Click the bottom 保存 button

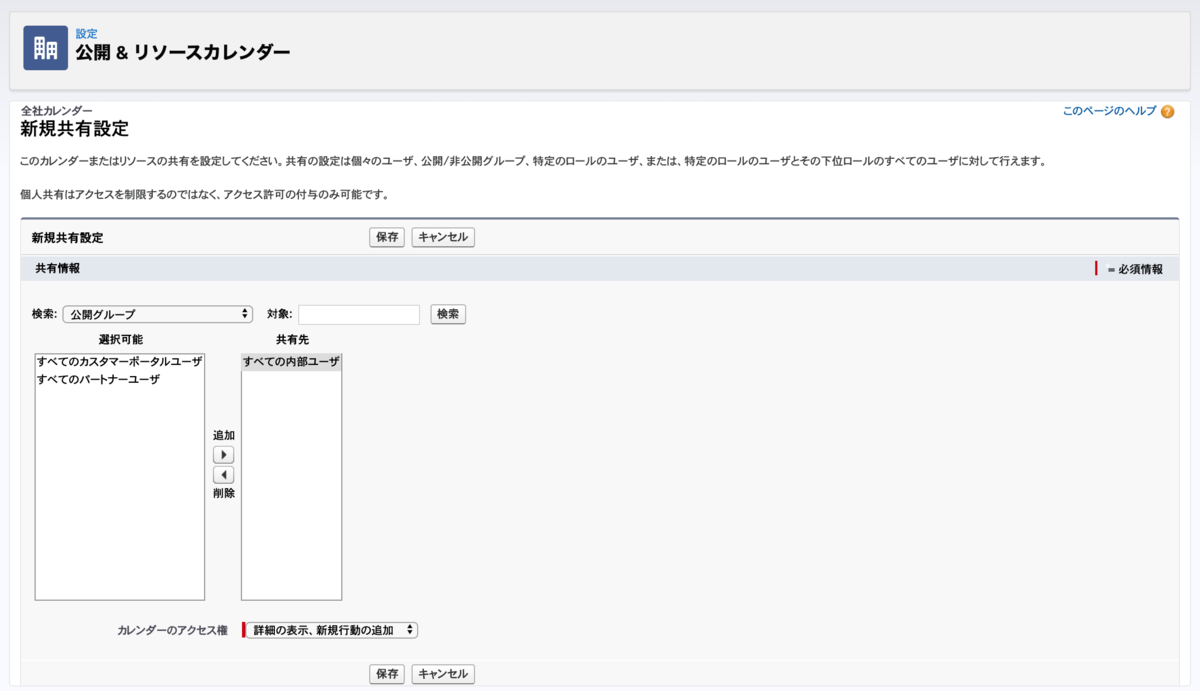(387, 674)
